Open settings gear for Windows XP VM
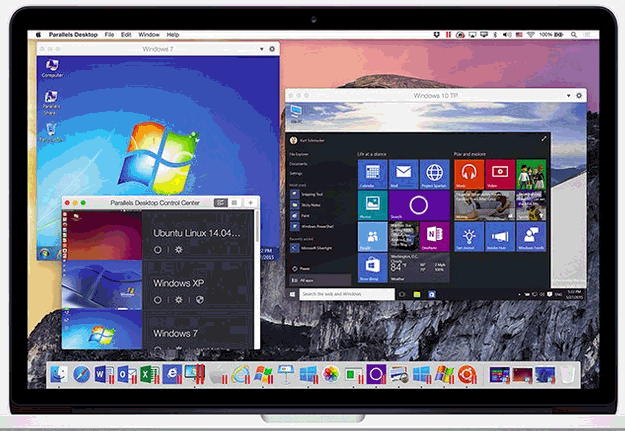The height and width of the screenshot is (431, 625). pos(179,300)
